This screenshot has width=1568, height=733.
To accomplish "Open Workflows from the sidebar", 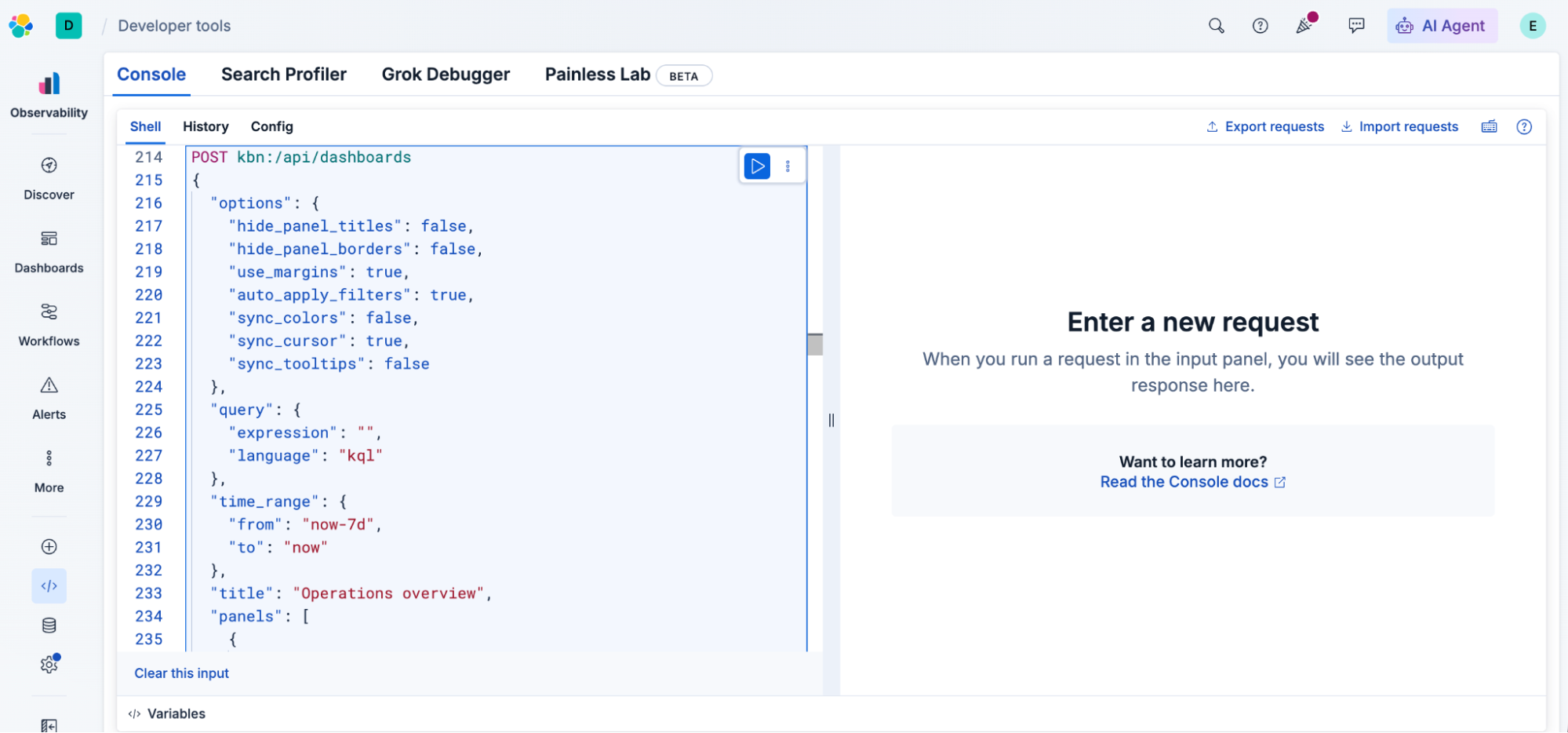I will click(49, 325).
